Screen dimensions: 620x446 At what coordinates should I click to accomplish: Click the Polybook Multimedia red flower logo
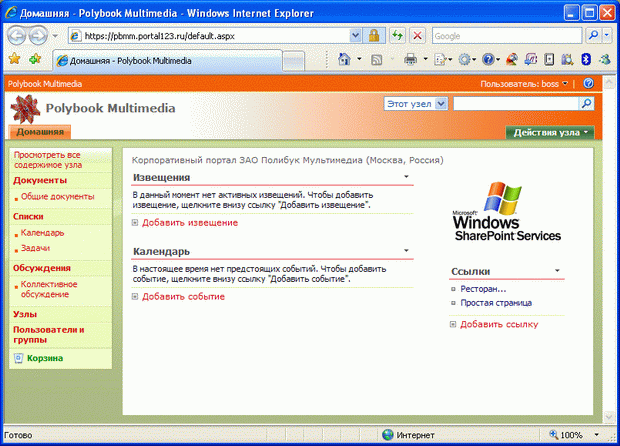25,109
